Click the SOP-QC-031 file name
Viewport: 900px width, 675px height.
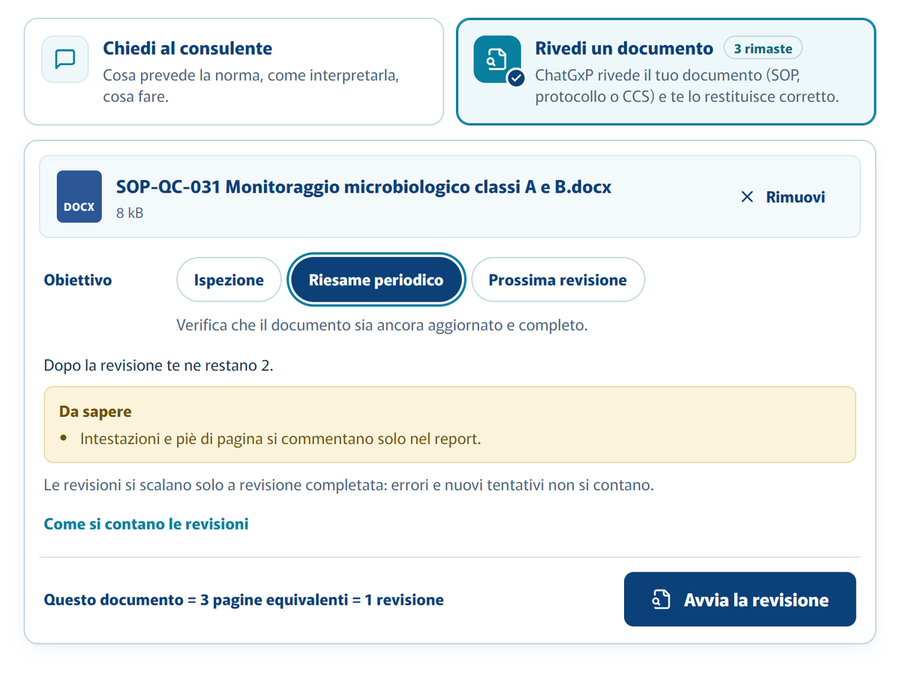coord(363,187)
